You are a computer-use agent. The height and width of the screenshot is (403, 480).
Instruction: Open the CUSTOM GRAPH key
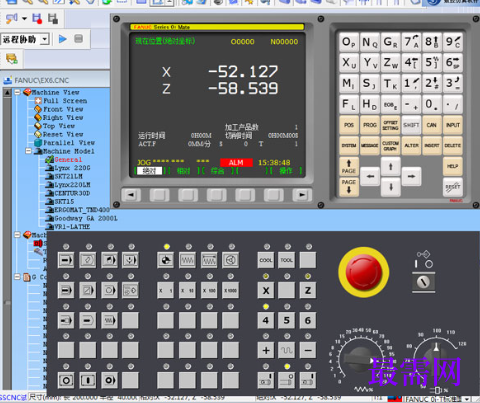tap(390, 145)
